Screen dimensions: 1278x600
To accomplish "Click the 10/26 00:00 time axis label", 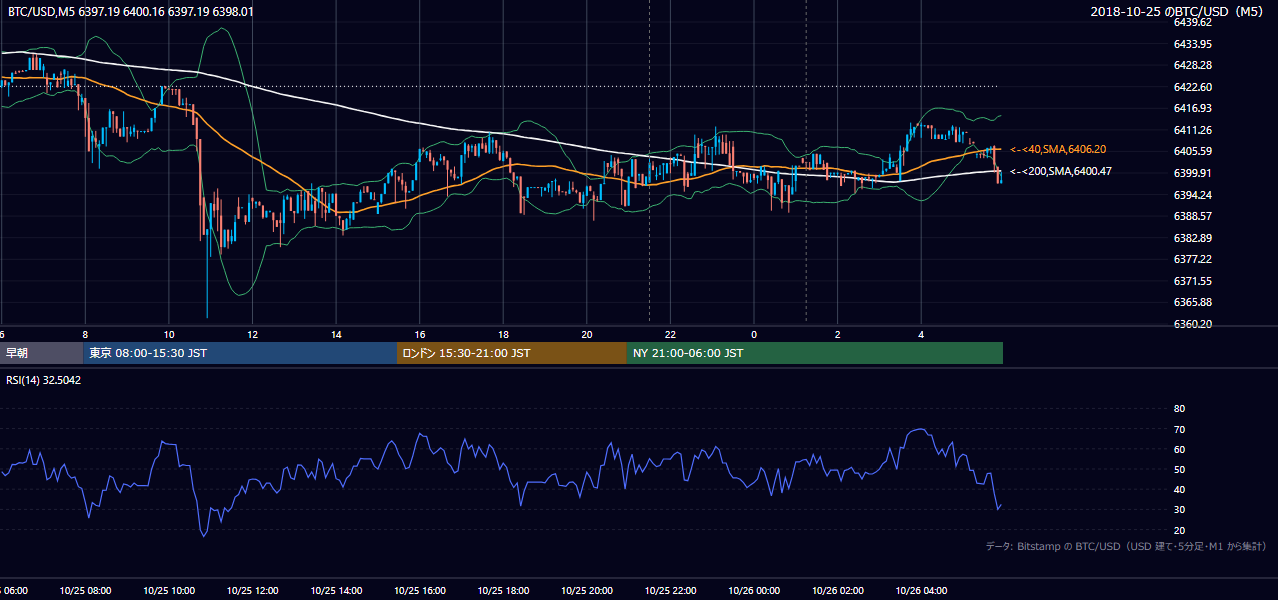I will (754, 591).
